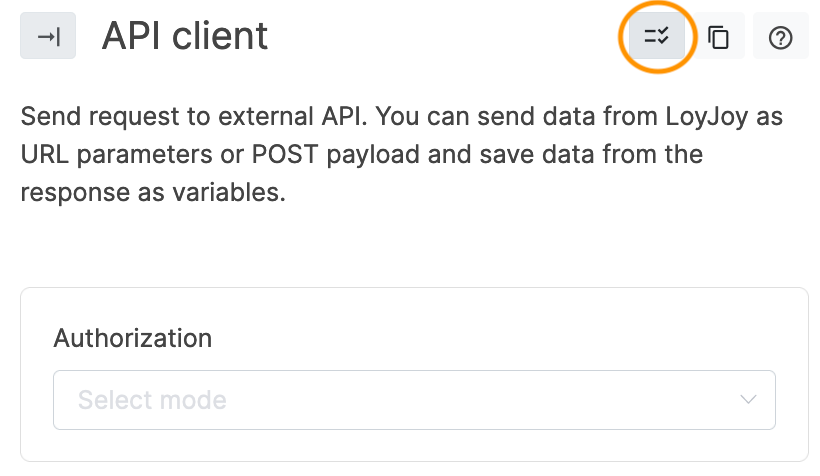
Task: Click the word "LoyJoy" in the description
Action: tap(705, 117)
